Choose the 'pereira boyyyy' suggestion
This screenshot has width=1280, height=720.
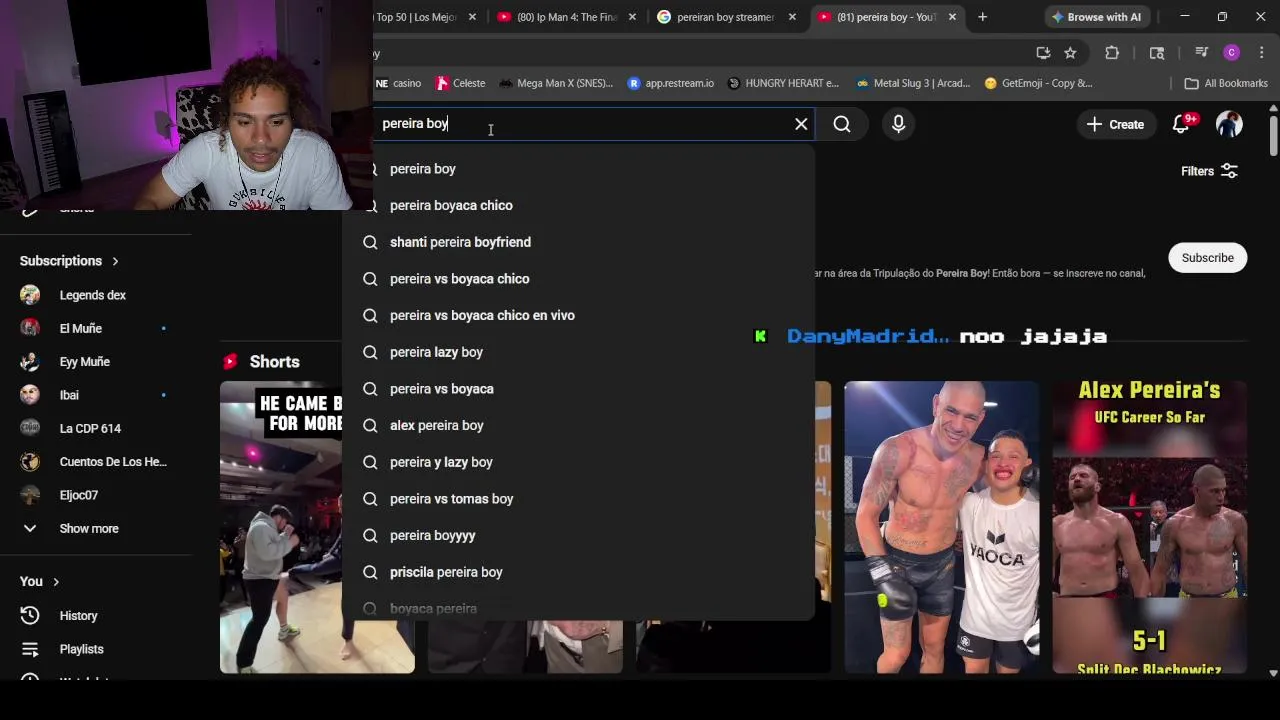[578, 535]
